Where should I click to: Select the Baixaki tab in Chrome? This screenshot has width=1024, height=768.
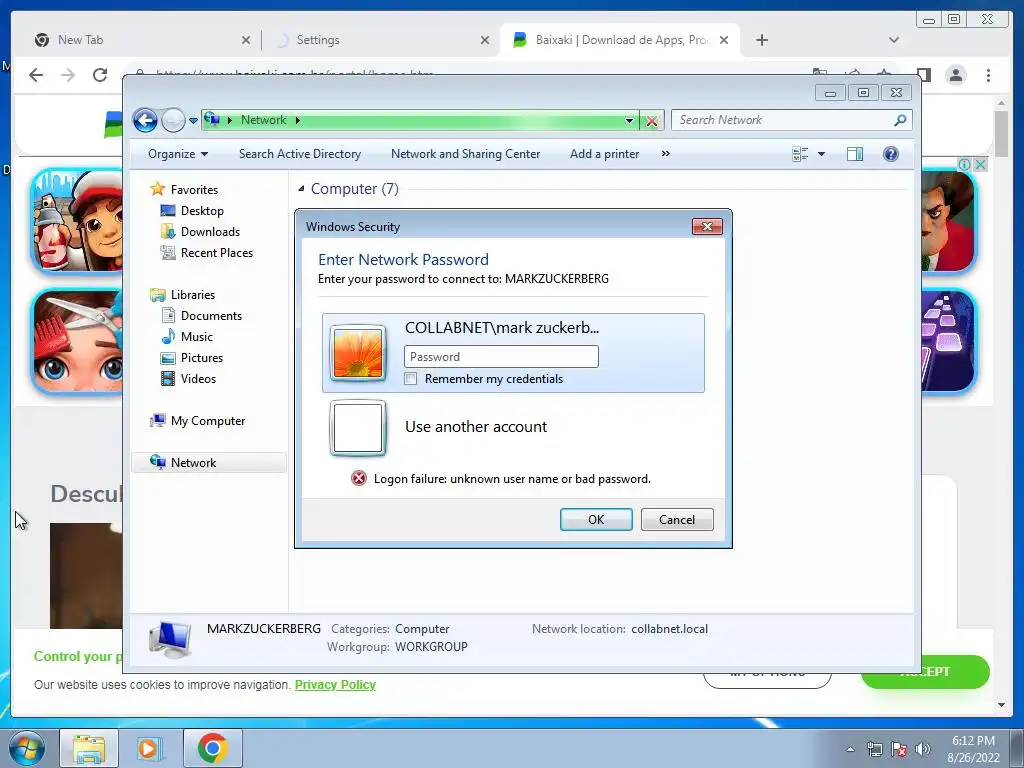[x=620, y=40]
